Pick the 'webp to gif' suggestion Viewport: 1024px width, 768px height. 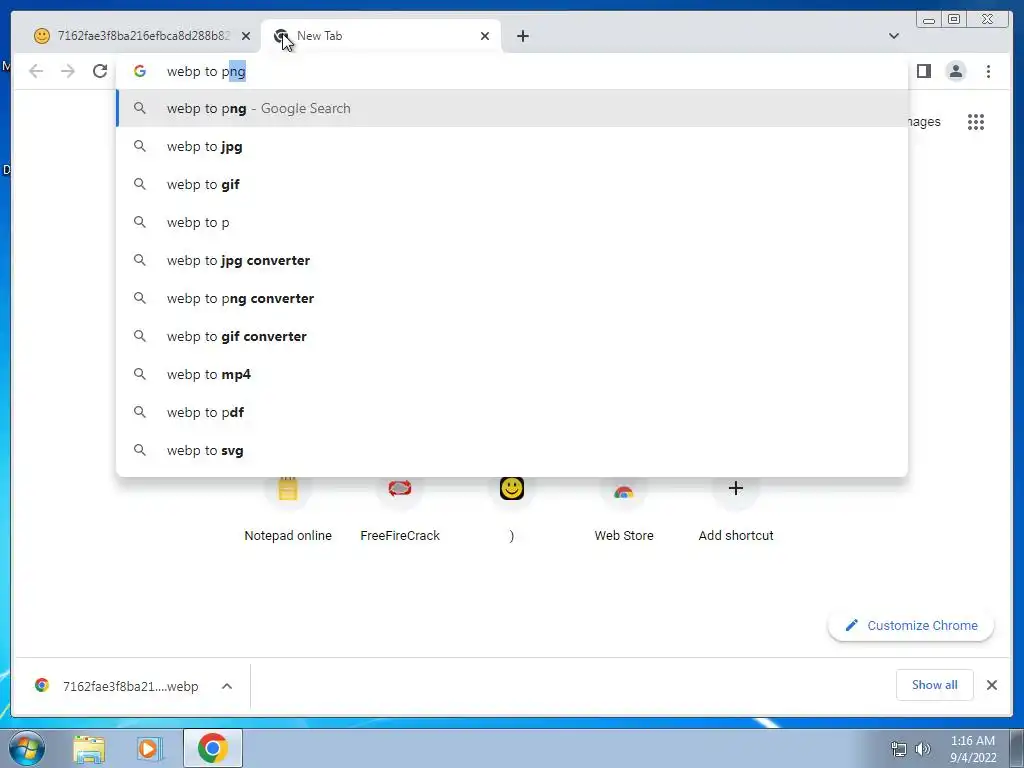click(512, 184)
